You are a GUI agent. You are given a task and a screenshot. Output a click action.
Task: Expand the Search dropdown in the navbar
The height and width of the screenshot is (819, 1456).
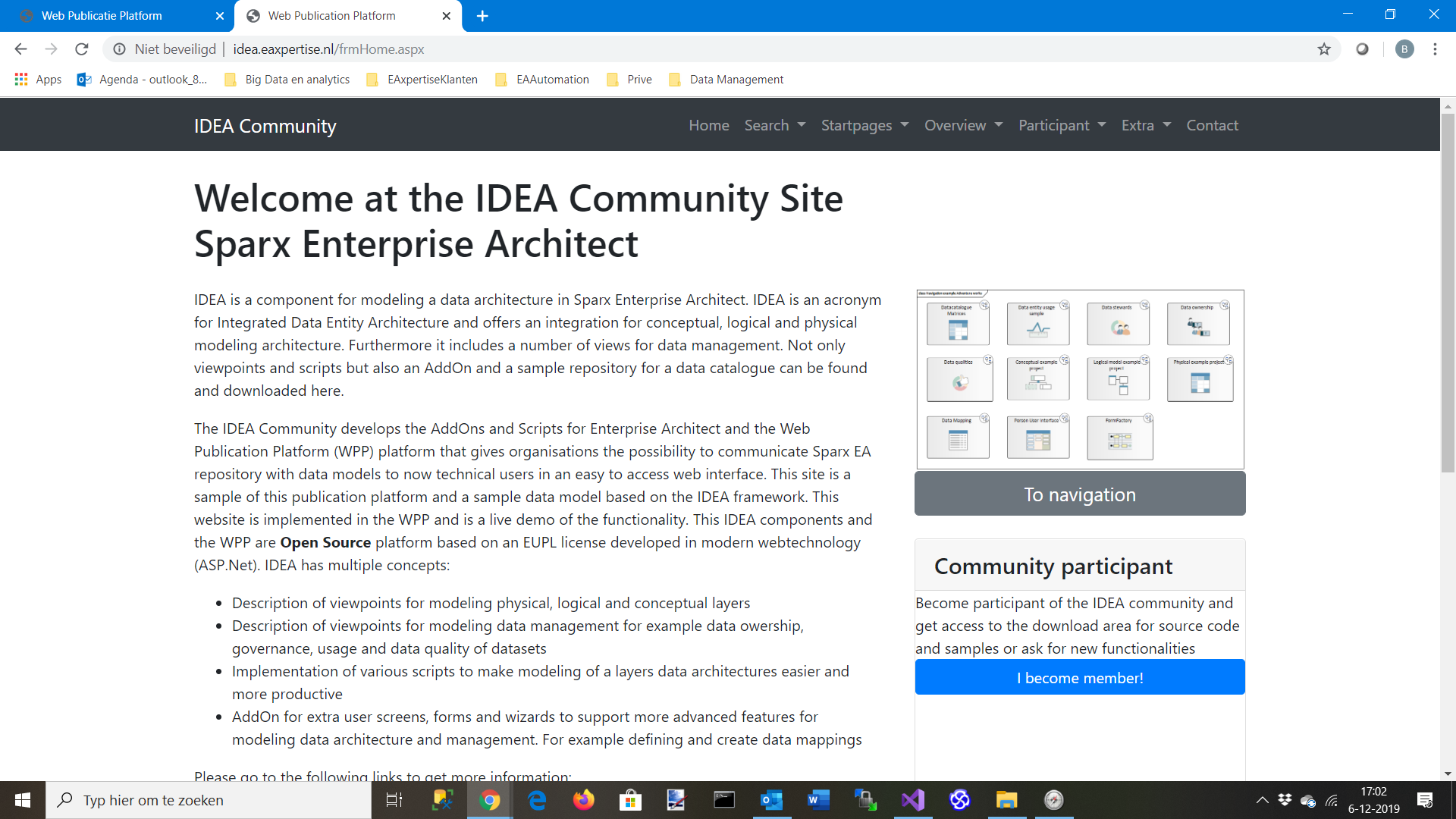pyautogui.click(x=774, y=125)
